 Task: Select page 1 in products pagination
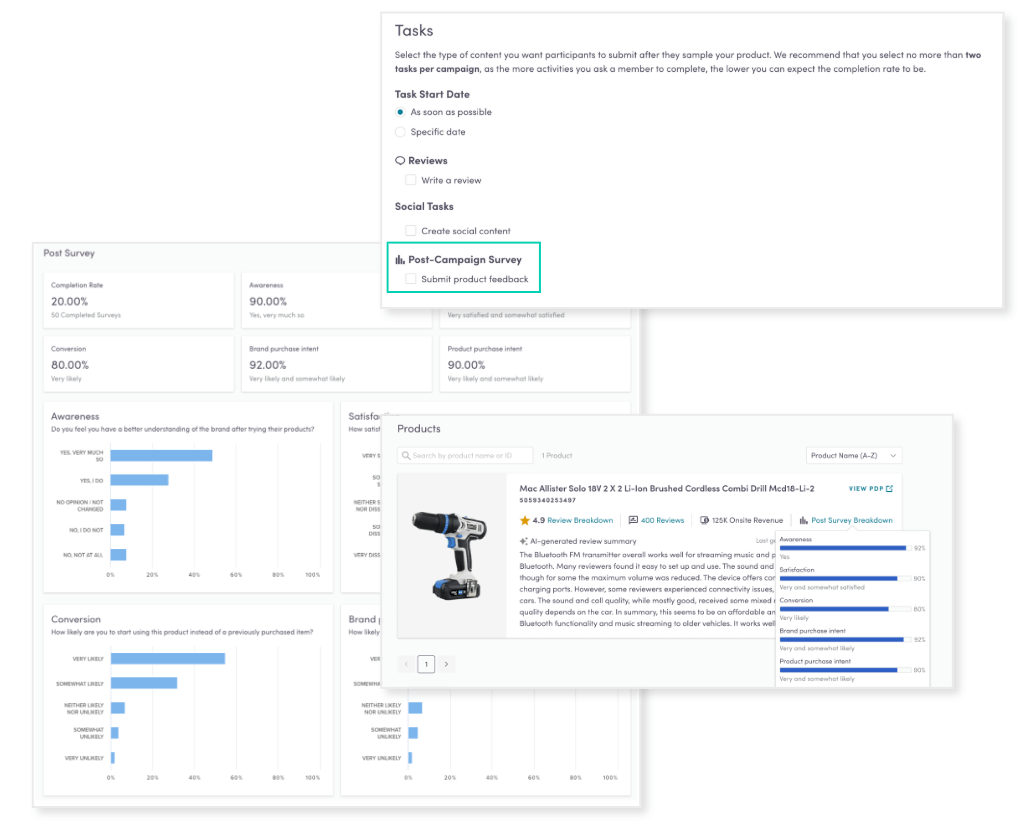[426, 664]
